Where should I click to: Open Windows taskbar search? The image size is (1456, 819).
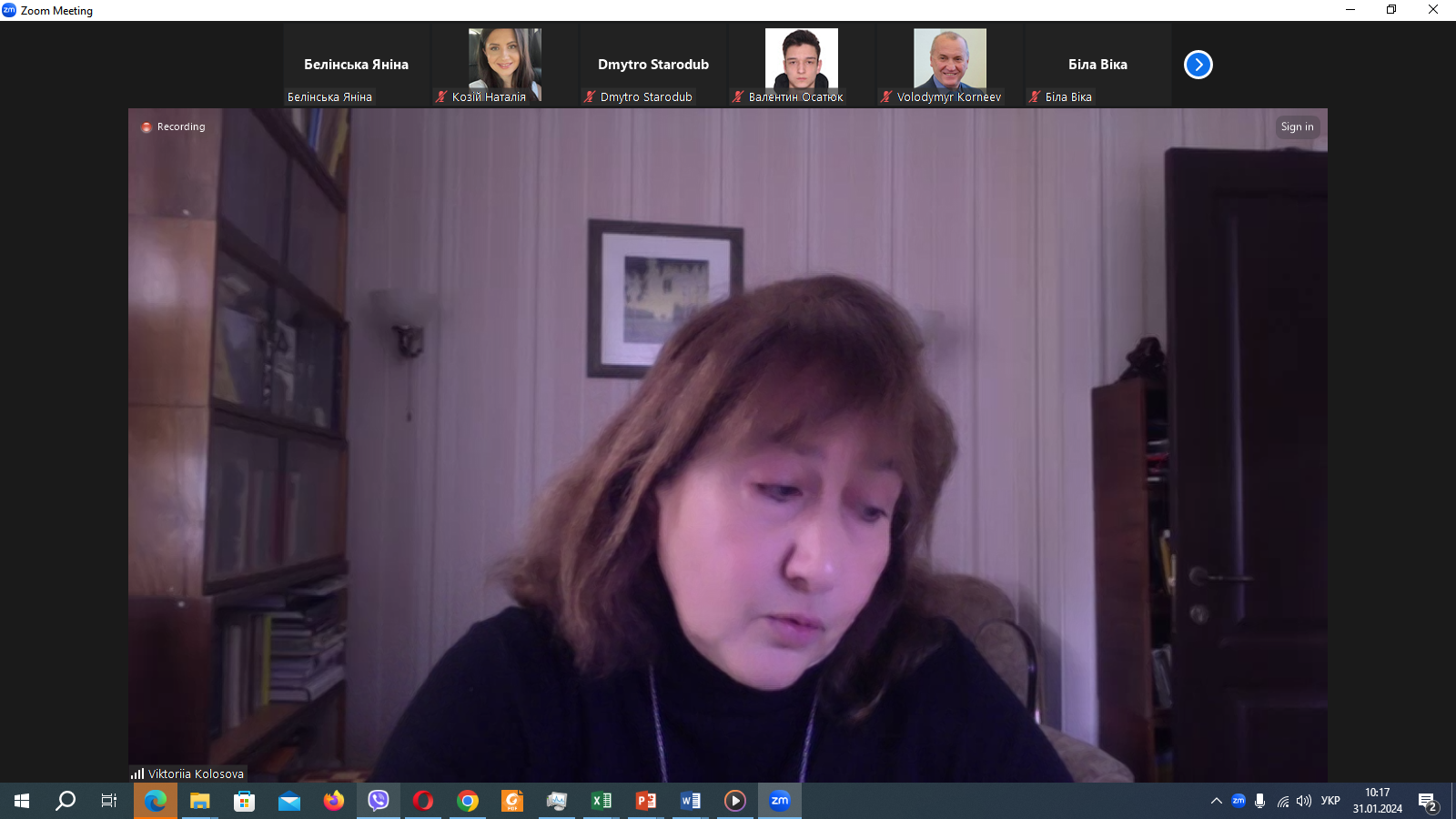[66, 801]
